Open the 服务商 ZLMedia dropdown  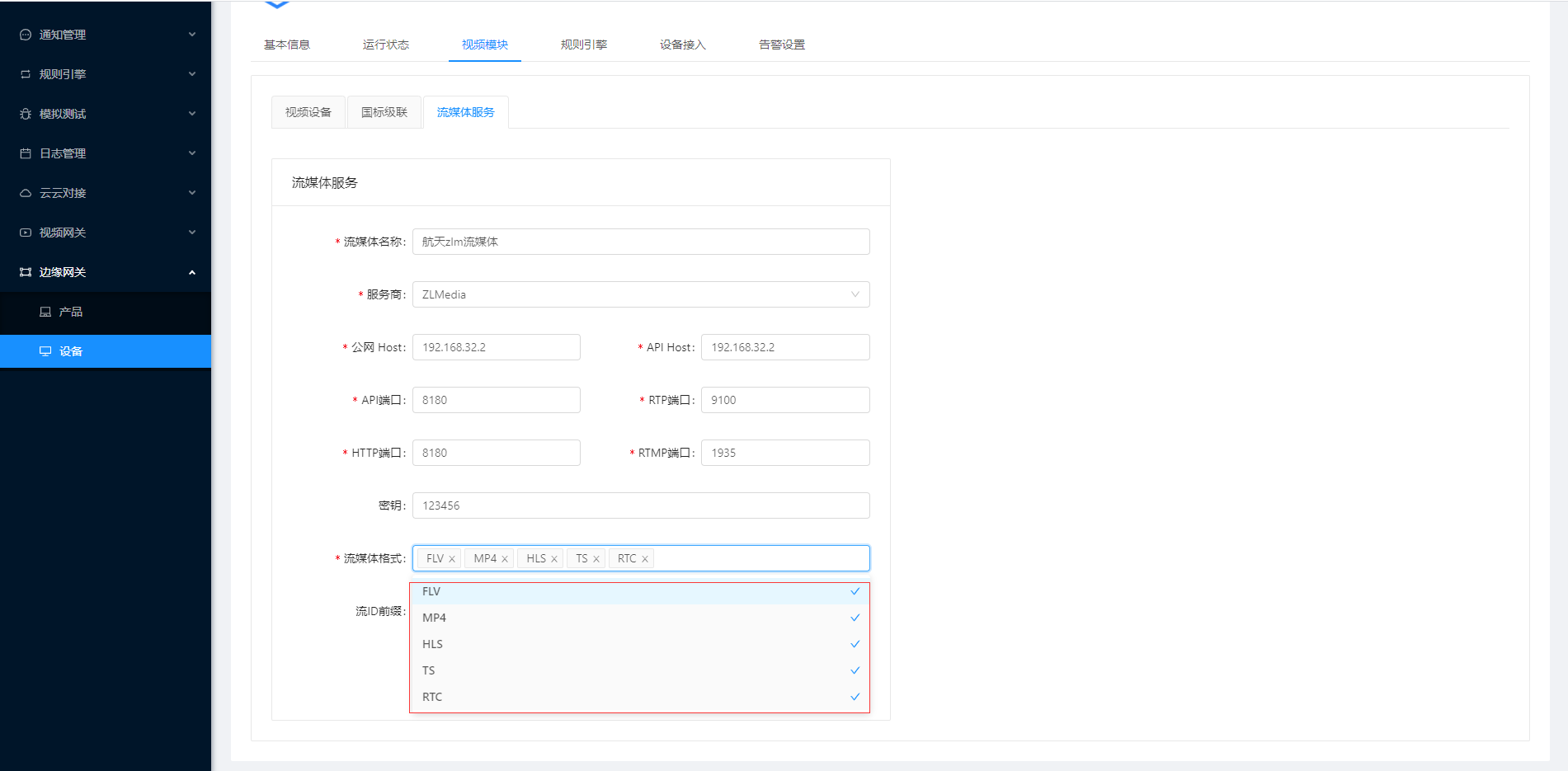(x=640, y=294)
